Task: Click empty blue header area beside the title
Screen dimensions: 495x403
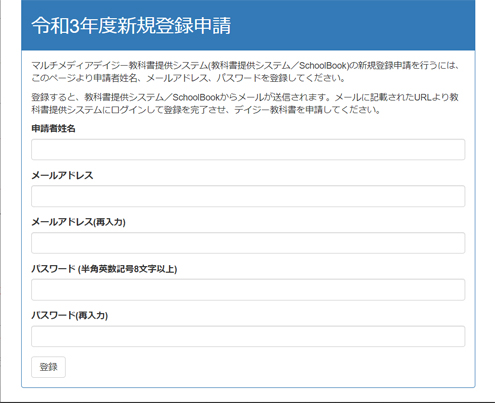Action: 353,25
